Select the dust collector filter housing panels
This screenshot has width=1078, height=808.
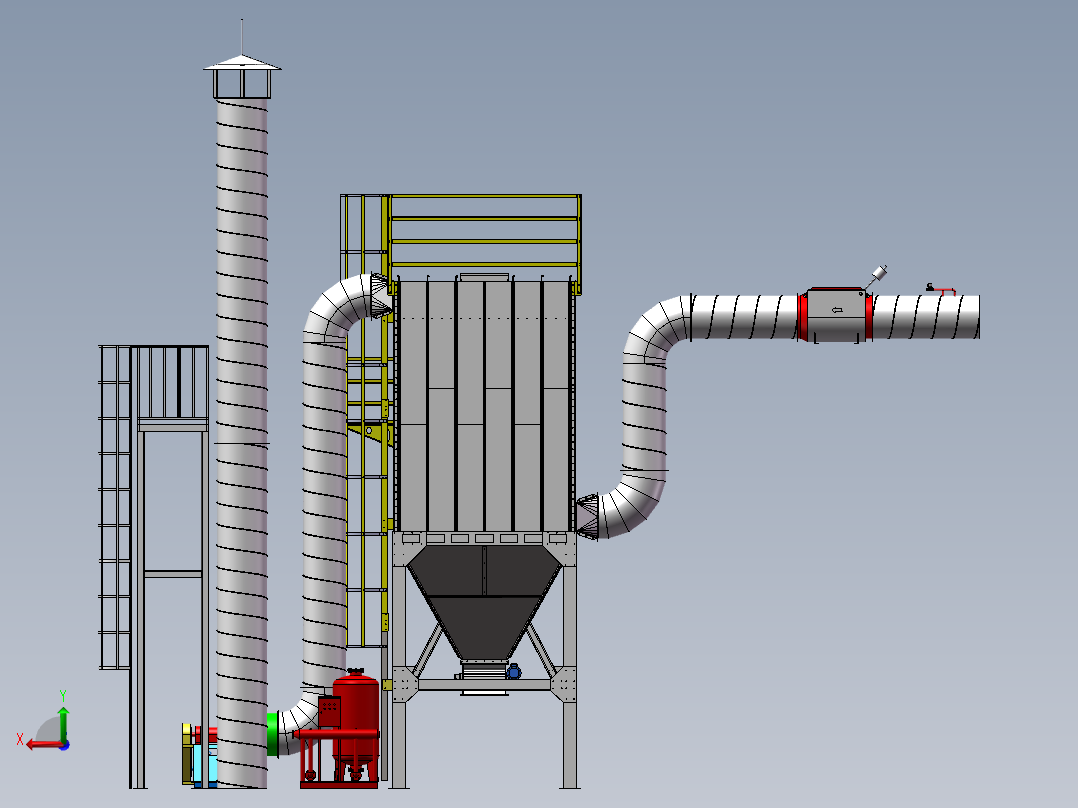[x=485, y=406]
